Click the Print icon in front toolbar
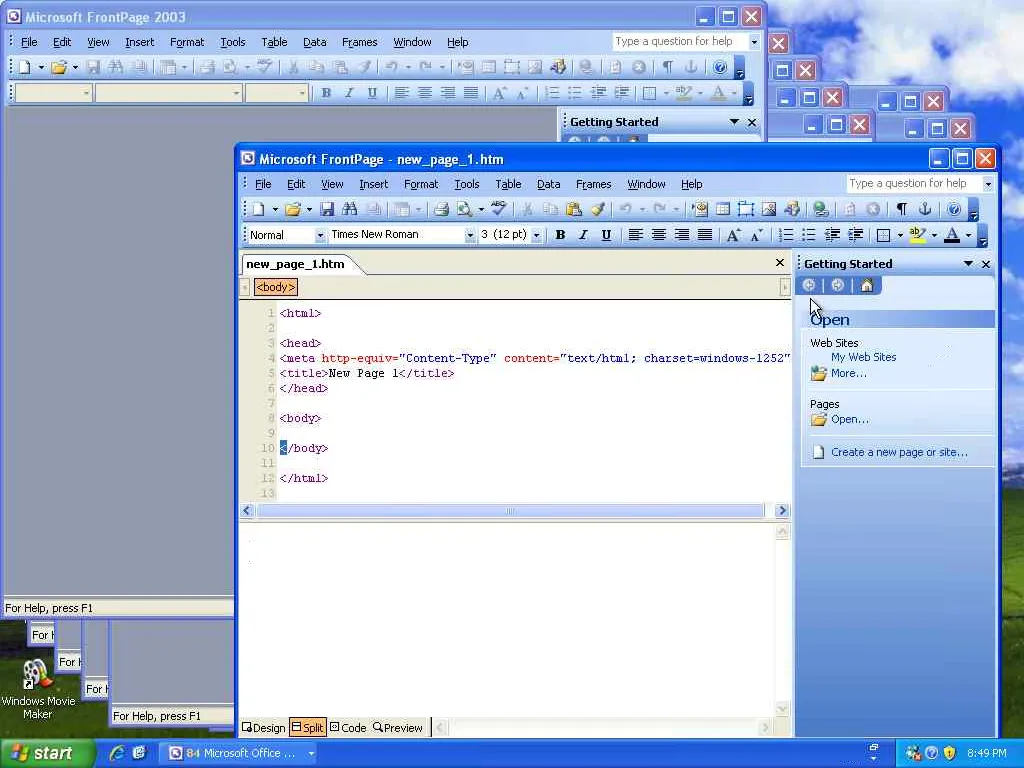This screenshot has width=1024, height=768. pyautogui.click(x=441, y=209)
